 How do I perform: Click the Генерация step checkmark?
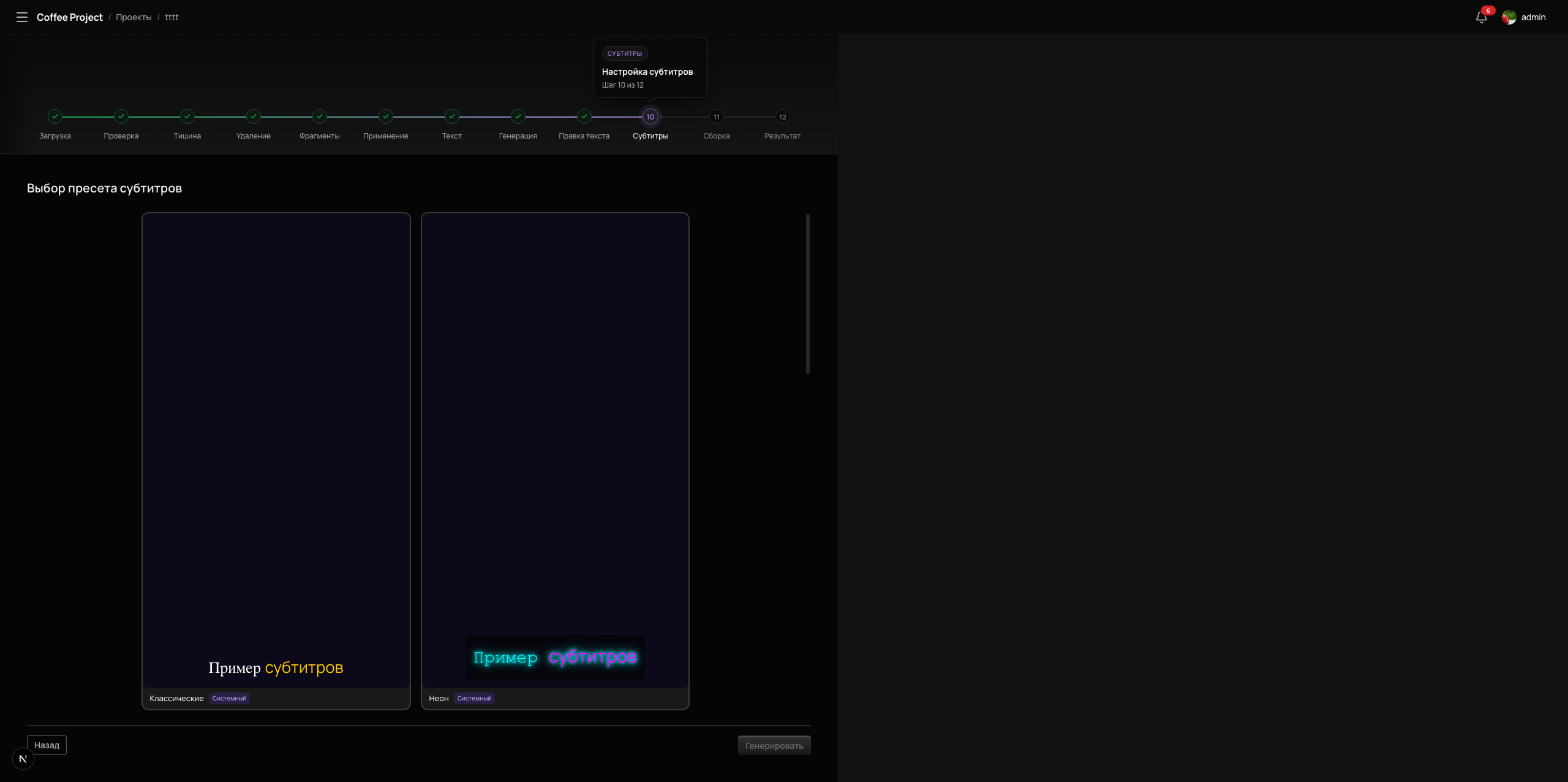tap(518, 116)
